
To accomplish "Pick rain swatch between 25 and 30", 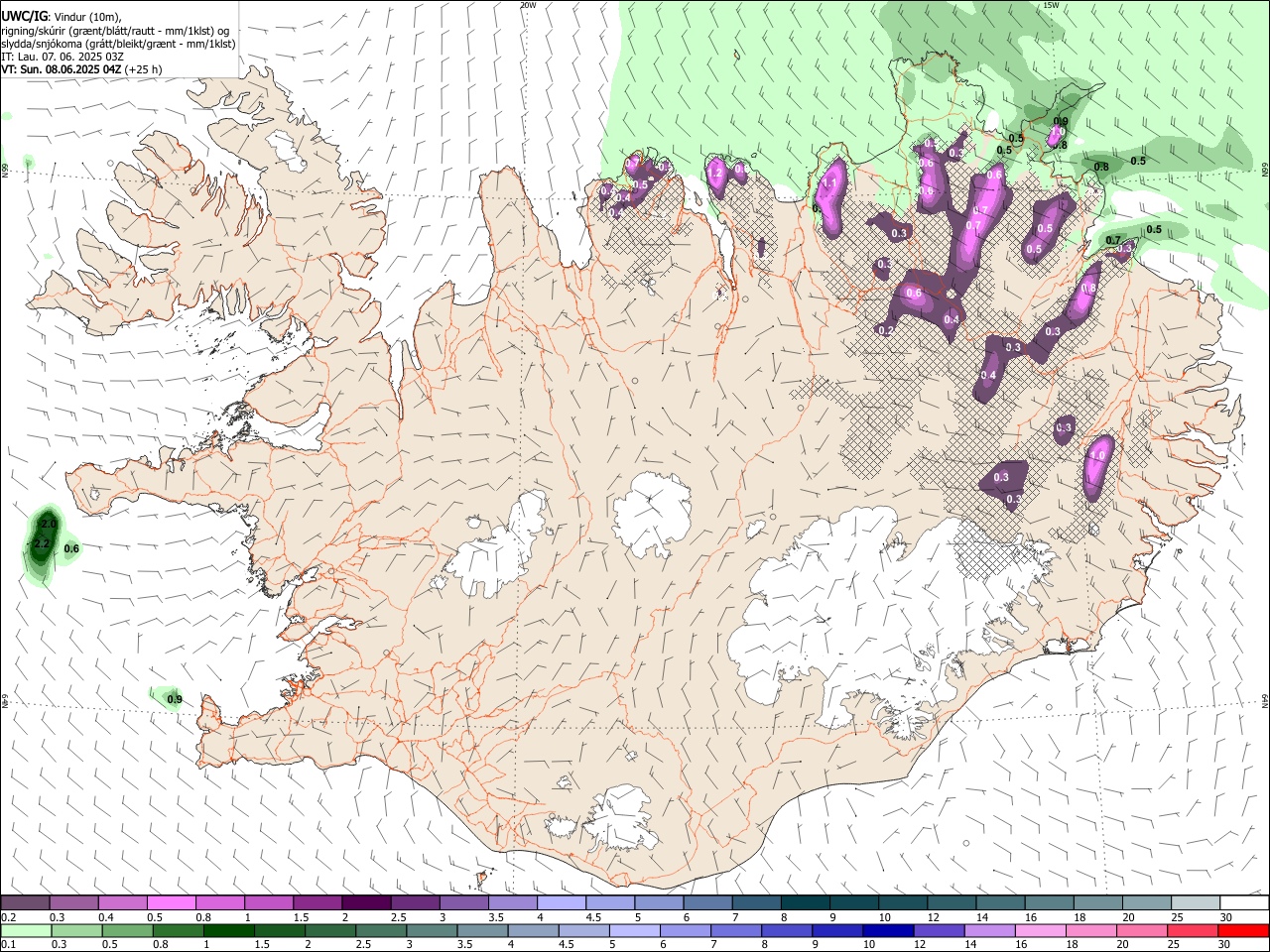I will point(1192,930).
